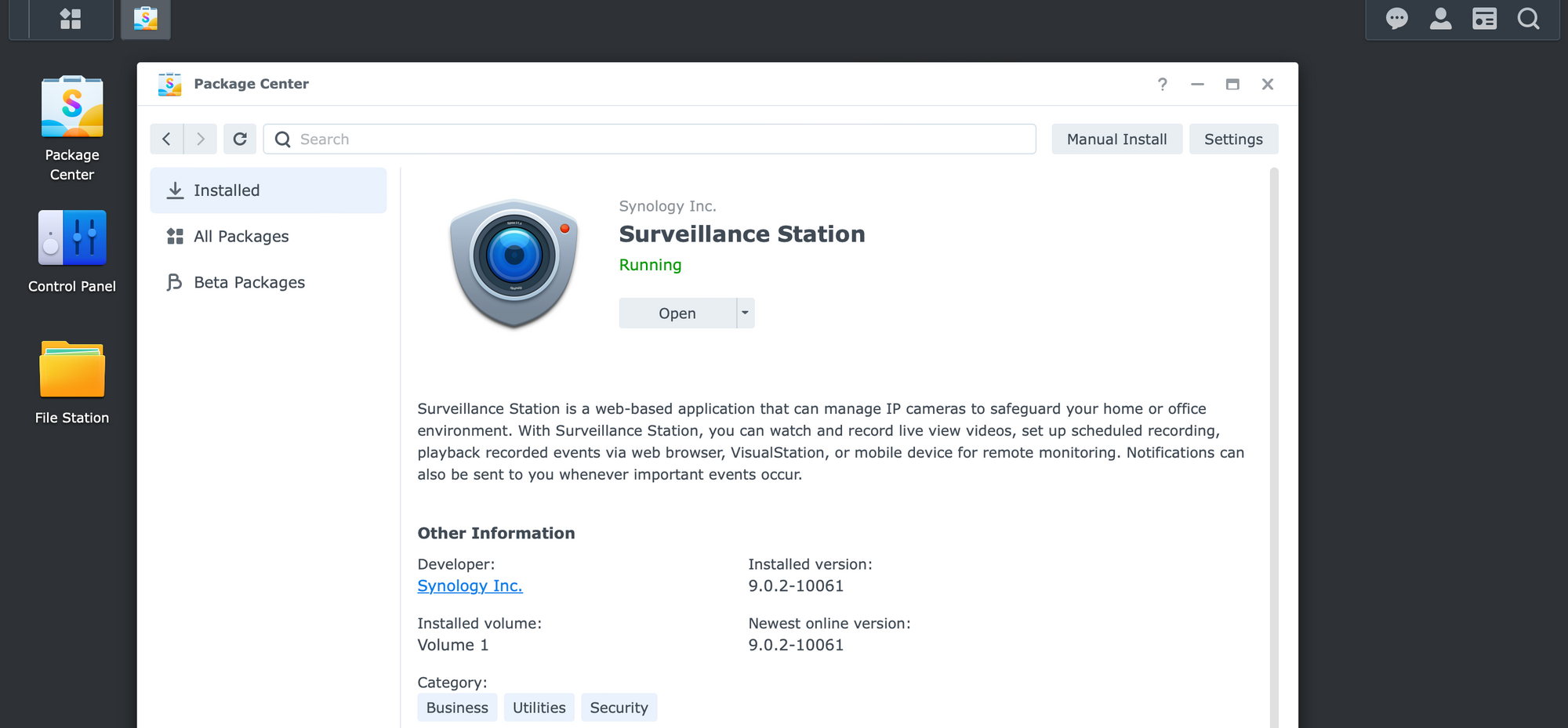This screenshot has height=728, width=1568.
Task: Follow the Synology Inc. developer link
Action: click(x=470, y=586)
